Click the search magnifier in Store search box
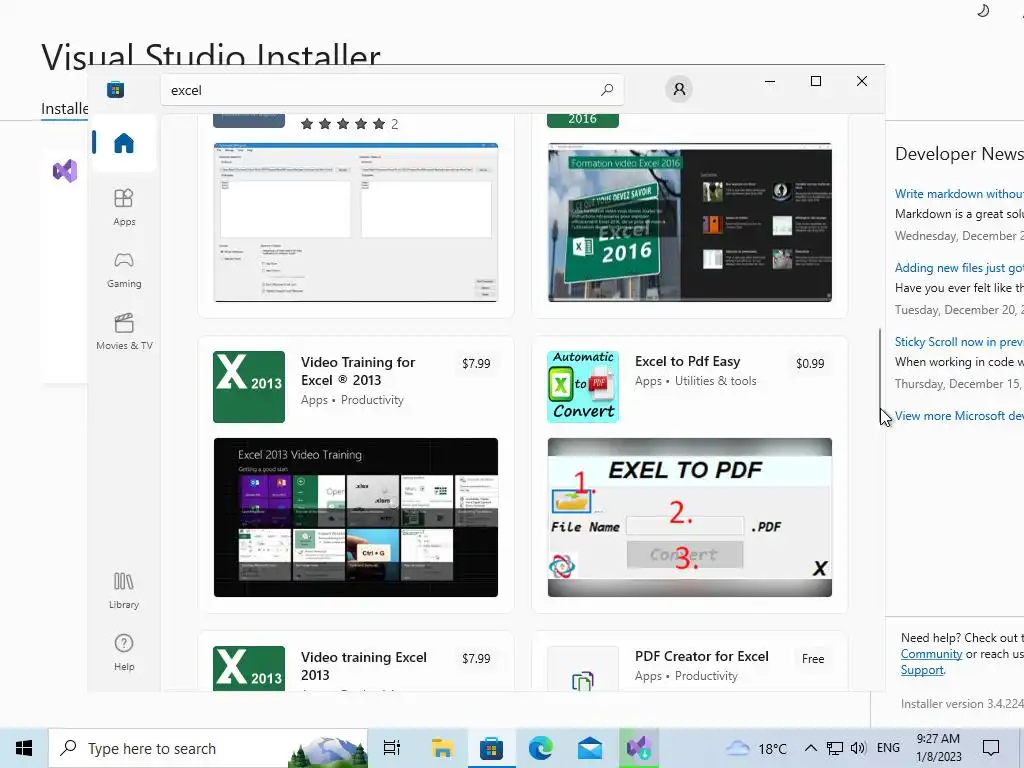The height and width of the screenshot is (768, 1024). click(x=607, y=89)
